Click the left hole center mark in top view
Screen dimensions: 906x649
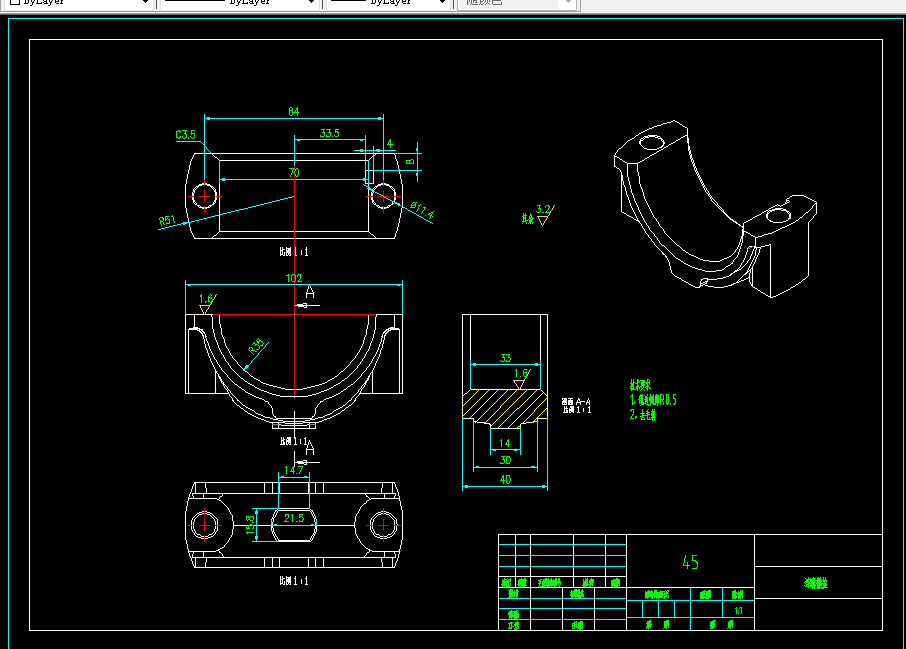tap(205, 196)
